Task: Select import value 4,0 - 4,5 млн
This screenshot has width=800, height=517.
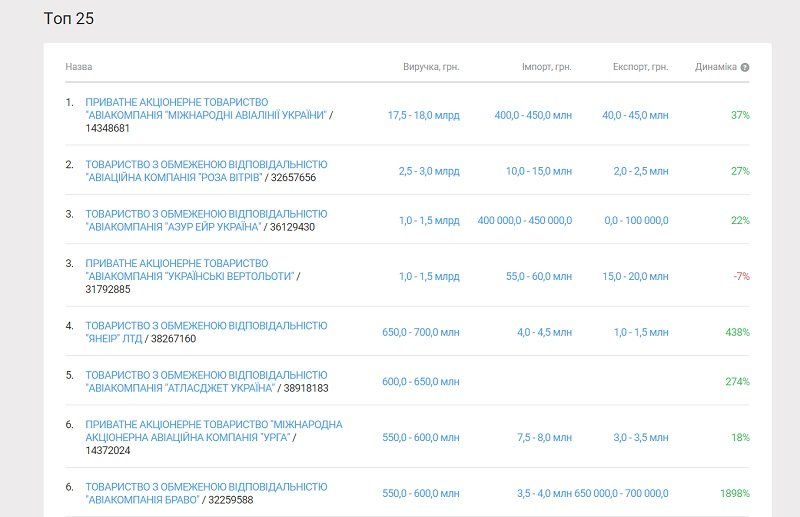Action: click(544, 332)
